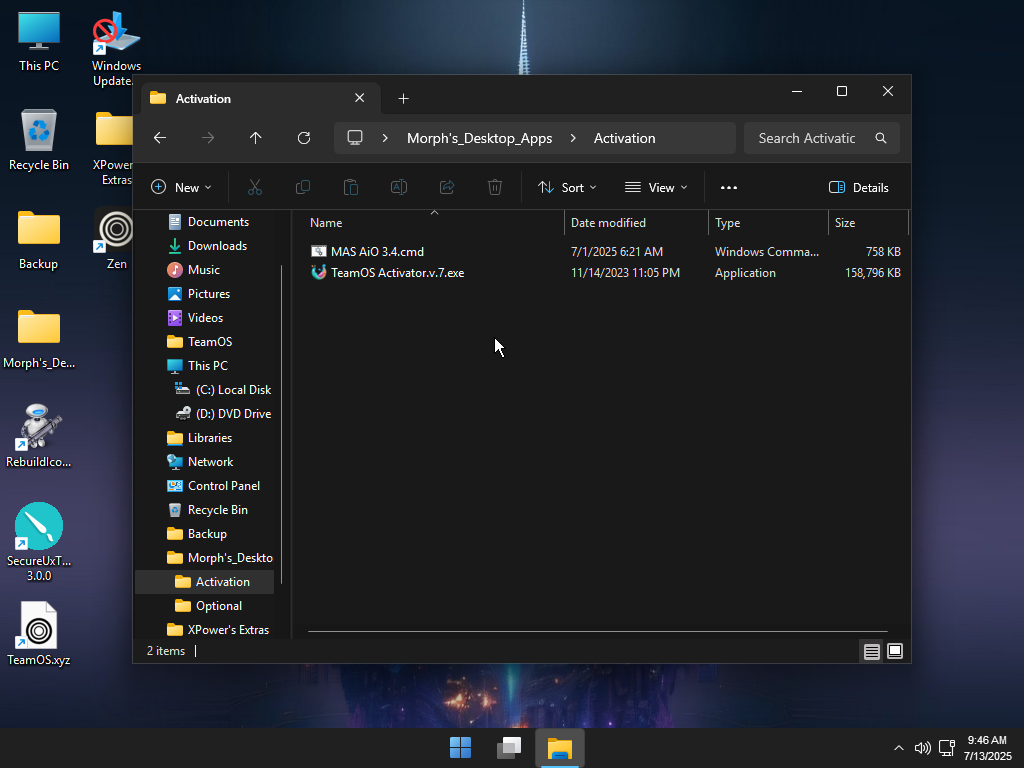Click the Search Activation field
Image resolution: width=1024 pixels, height=768 pixels.
[822, 138]
